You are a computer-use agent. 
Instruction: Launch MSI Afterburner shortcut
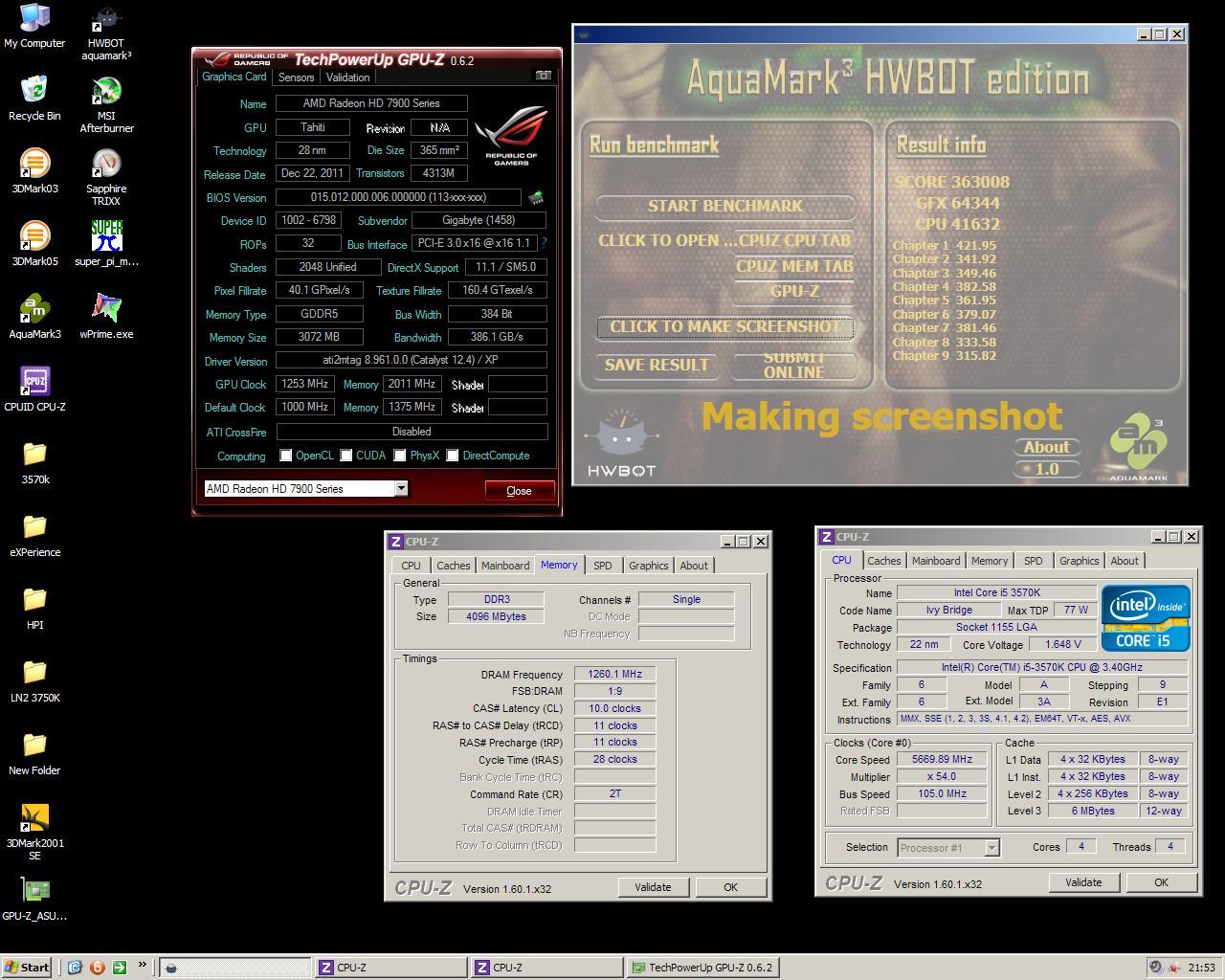coord(106,105)
